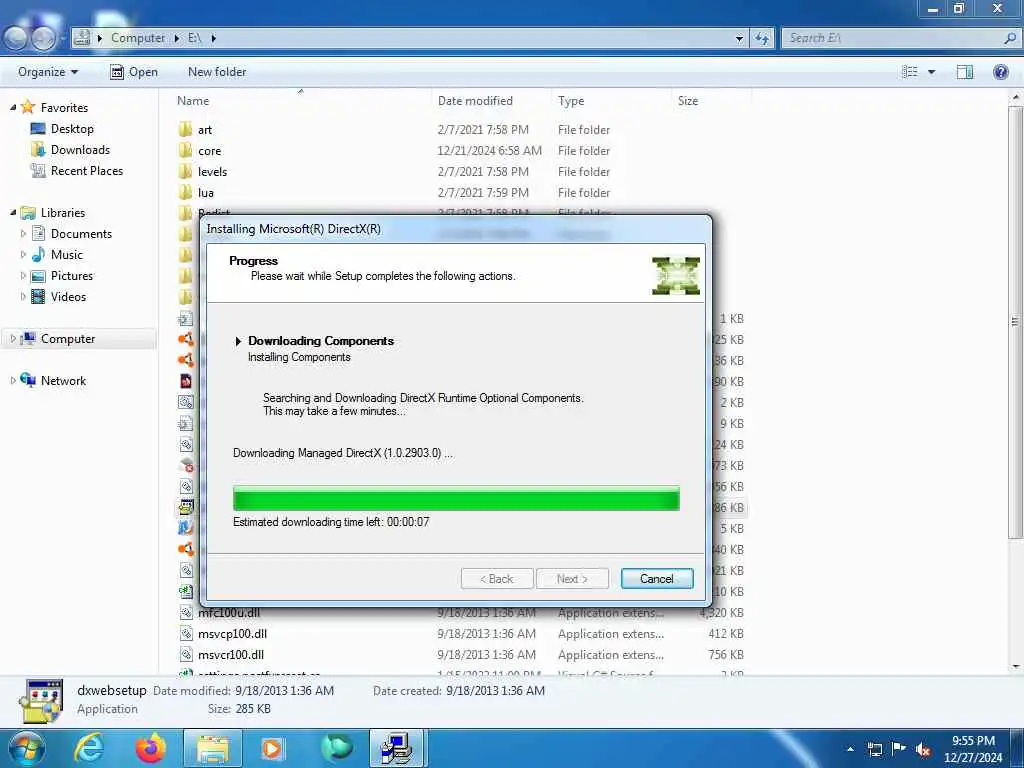Collapse the Libraries tree
The image size is (1024, 768).
pos(13,212)
